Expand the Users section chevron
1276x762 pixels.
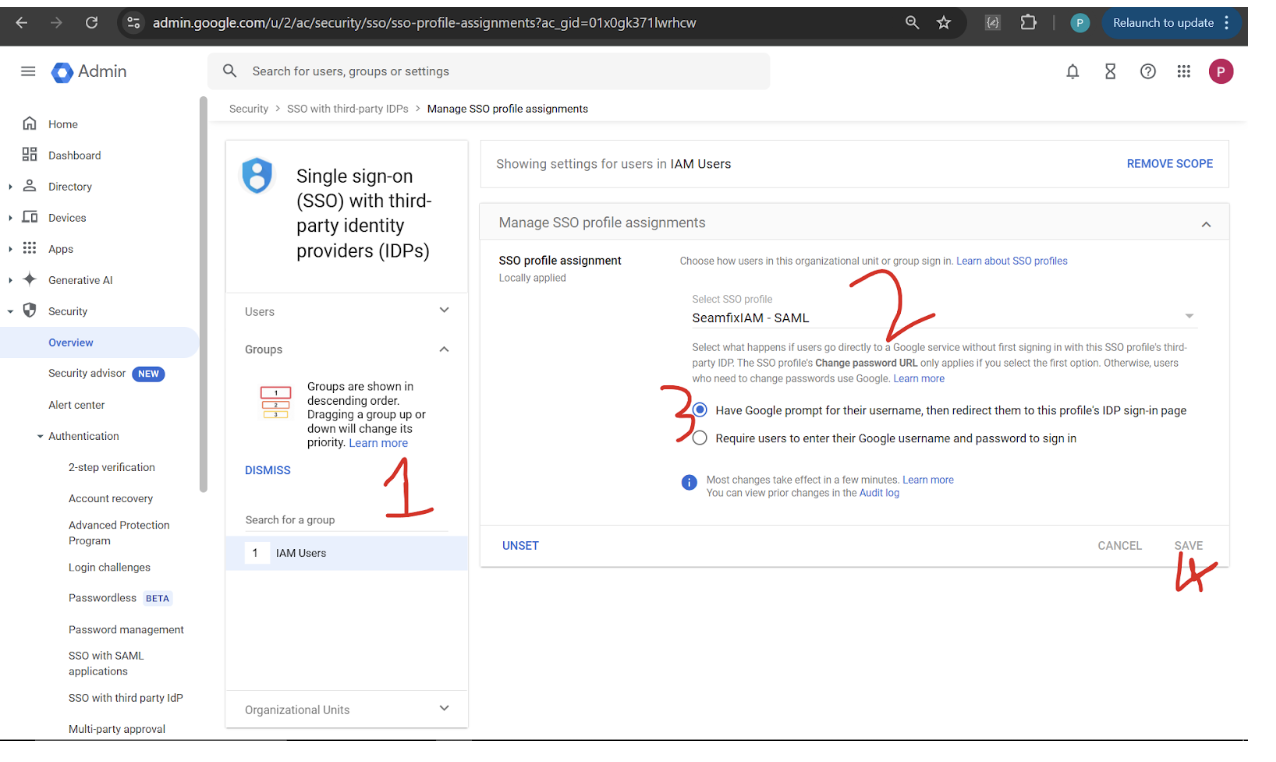444,311
